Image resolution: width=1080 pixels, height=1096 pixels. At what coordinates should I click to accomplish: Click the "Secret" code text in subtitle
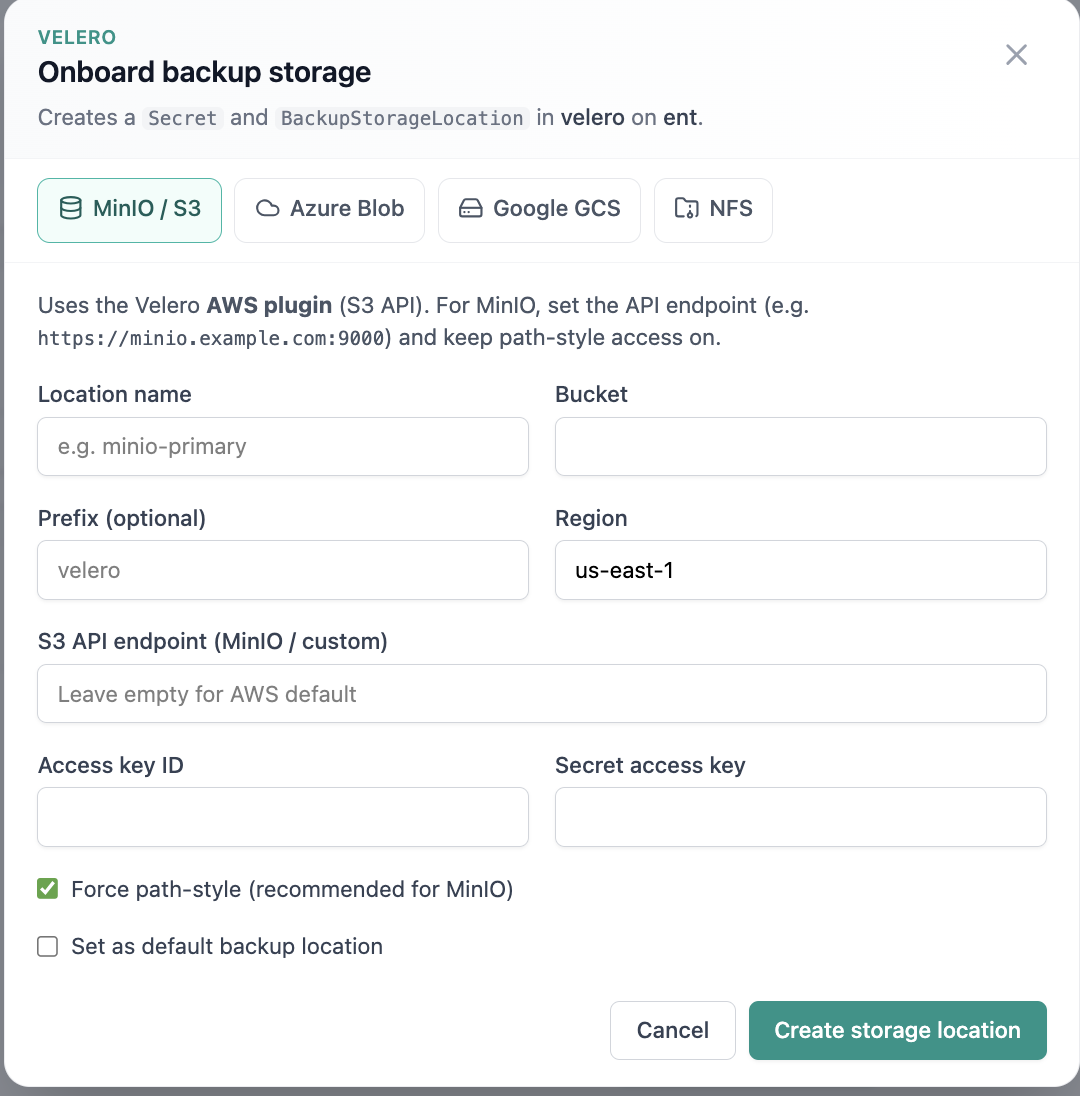coord(182,118)
